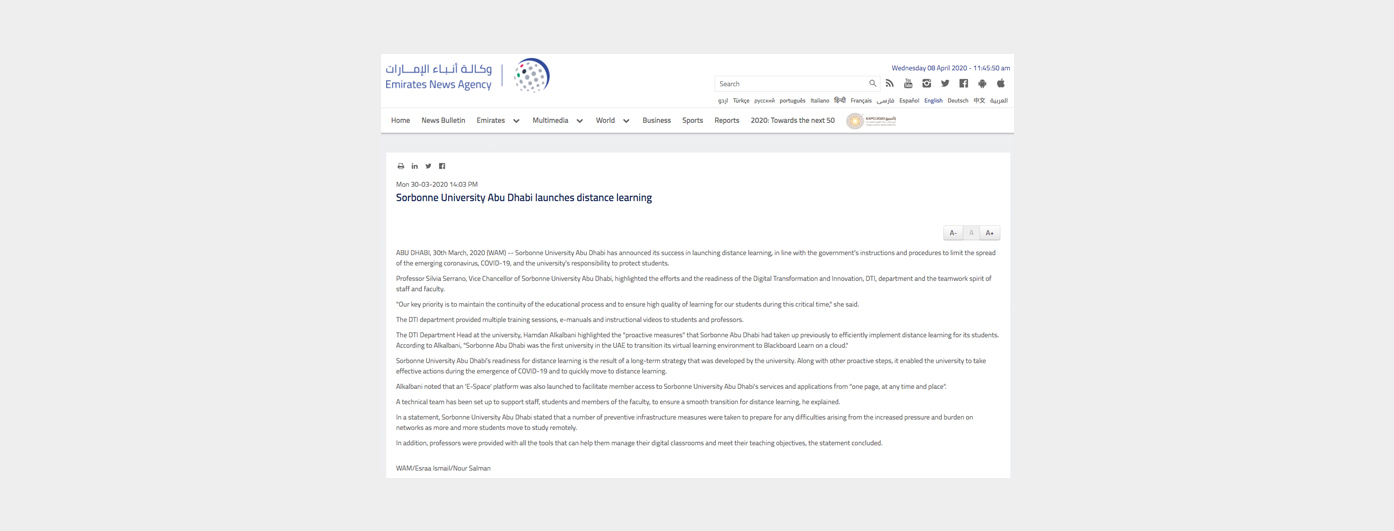Switch language to Italiano
This screenshot has height=531, width=1394.
pyautogui.click(x=820, y=101)
